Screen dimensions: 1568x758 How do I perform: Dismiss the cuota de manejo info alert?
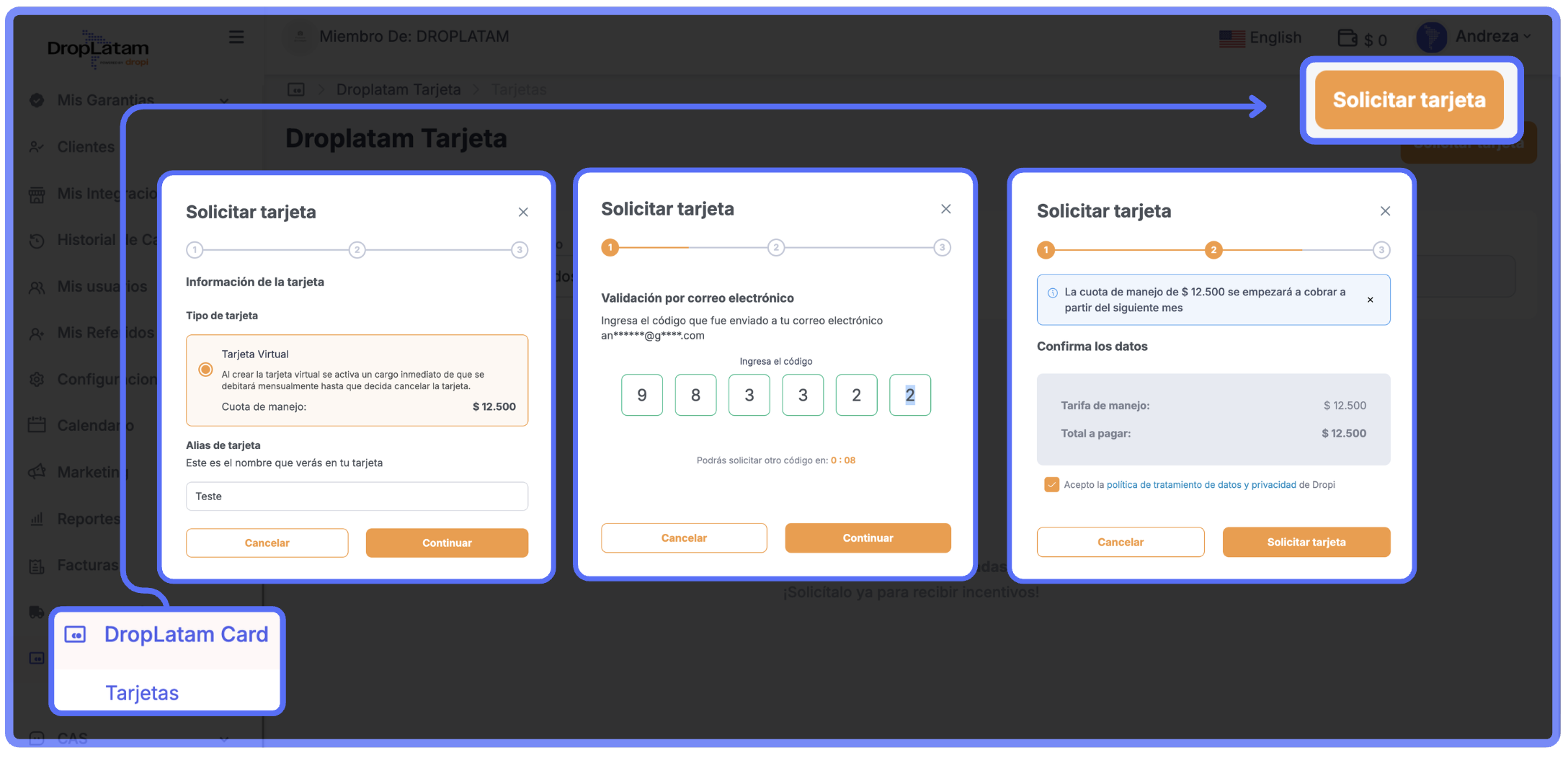tap(1370, 300)
